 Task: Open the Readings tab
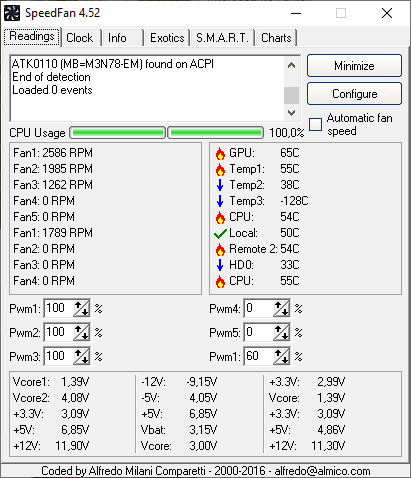pyautogui.click(x=32, y=37)
